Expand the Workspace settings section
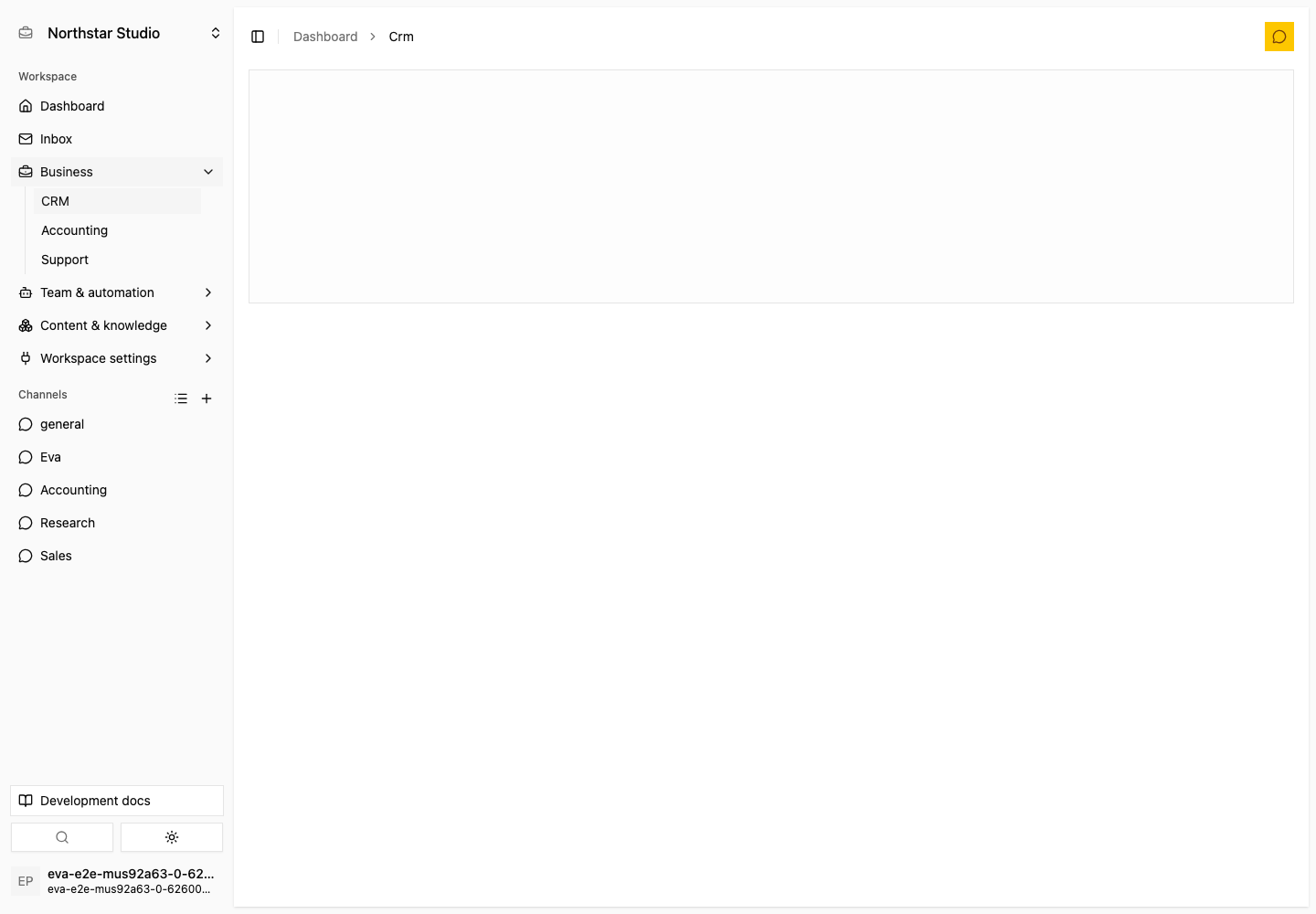Screen dimensions: 1316x914 tap(117, 358)
